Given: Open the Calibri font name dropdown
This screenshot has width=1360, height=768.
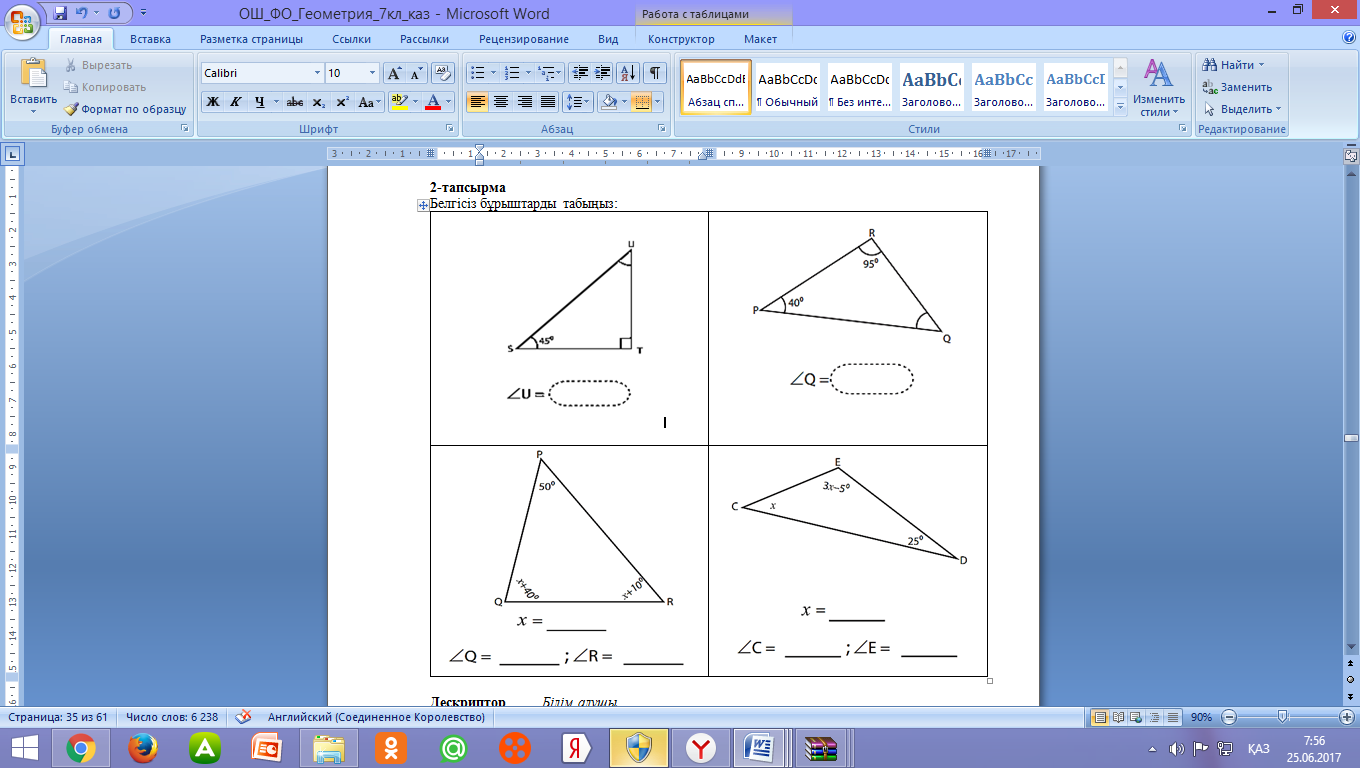Looking at the screenshot, I should (x=318, y=73).
